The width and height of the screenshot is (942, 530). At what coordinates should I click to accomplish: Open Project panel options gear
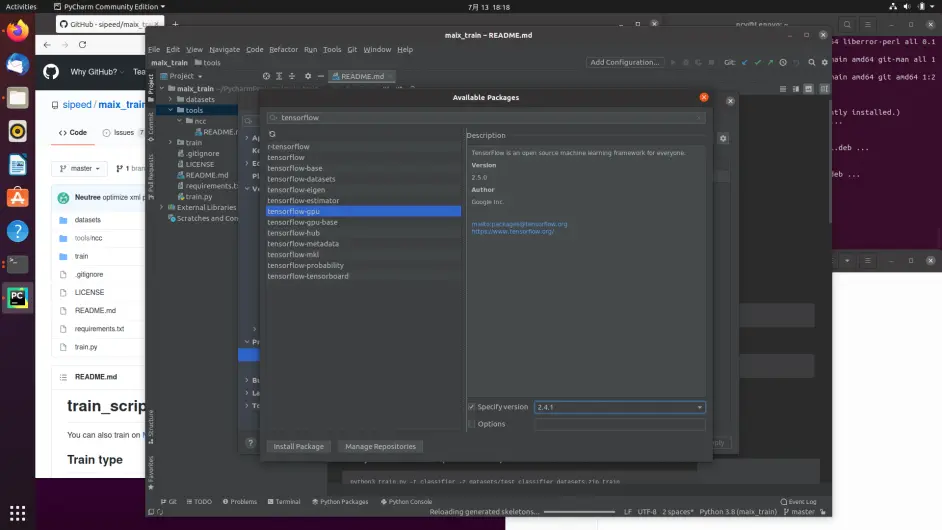[x=308, y=76]
